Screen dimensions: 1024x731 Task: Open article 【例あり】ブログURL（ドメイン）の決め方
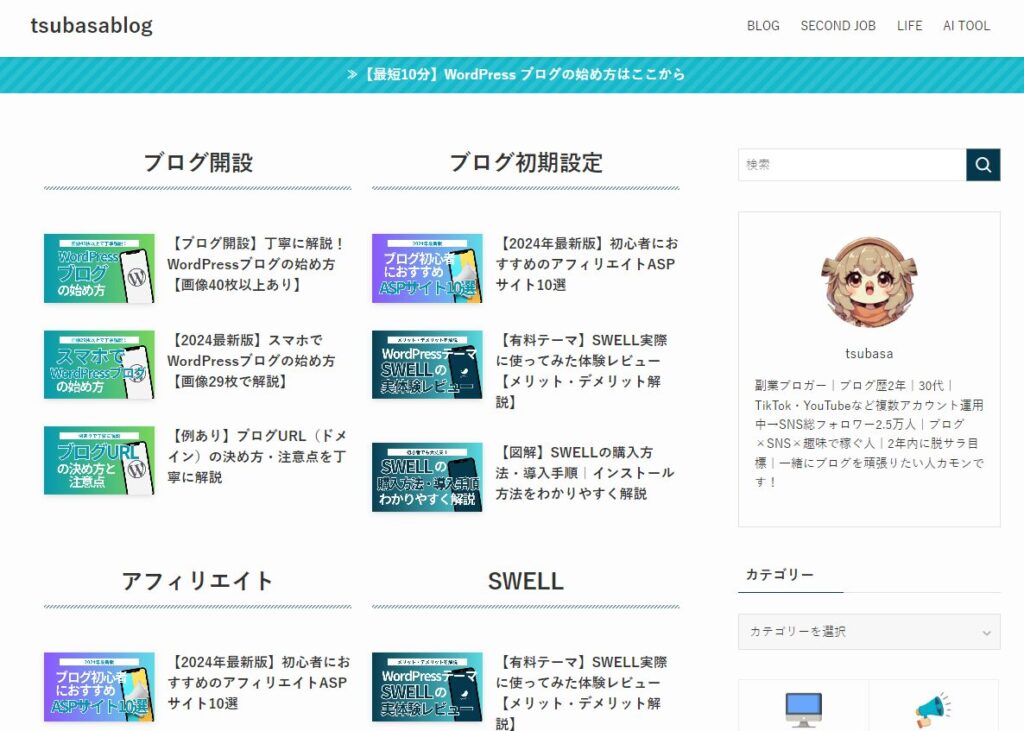pos(257,457)
